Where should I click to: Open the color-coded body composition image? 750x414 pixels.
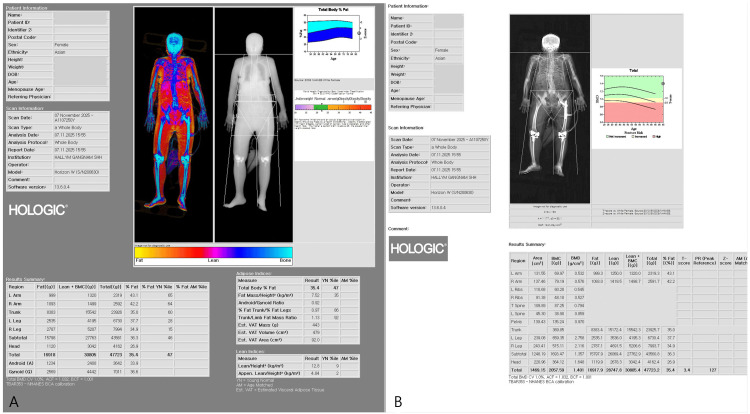click(x=174, y=124)
